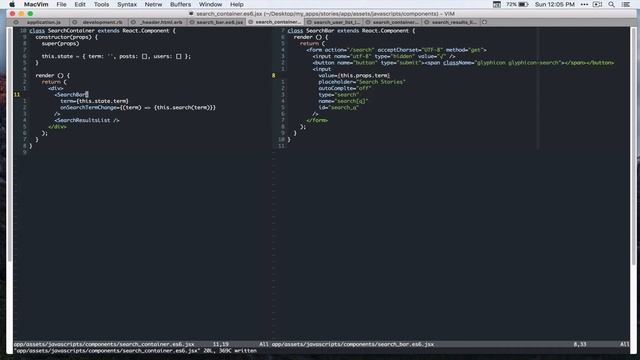Viewport: 640px width, 360px height.
Task: Open the Tools menu
Action: pos(101,4)
